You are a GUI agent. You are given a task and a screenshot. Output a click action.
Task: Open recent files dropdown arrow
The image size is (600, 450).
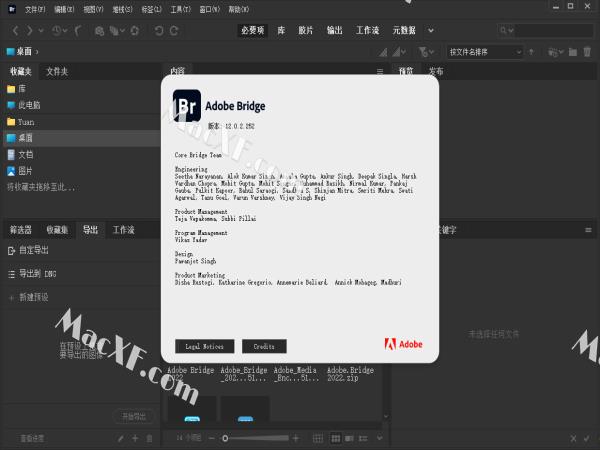(x=65, y=30)
